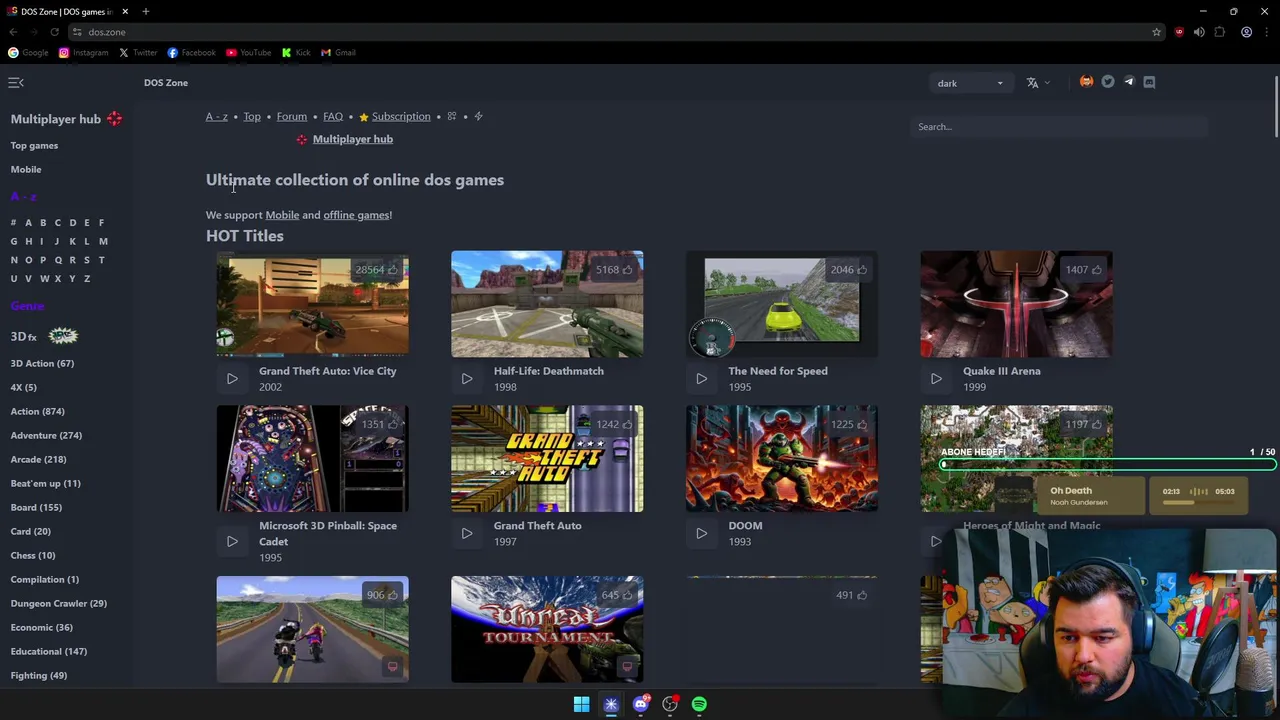This screenshot has width=1280, height=720.
Task: Open Discord from the taskbar
Action: [x=641, y=704]
